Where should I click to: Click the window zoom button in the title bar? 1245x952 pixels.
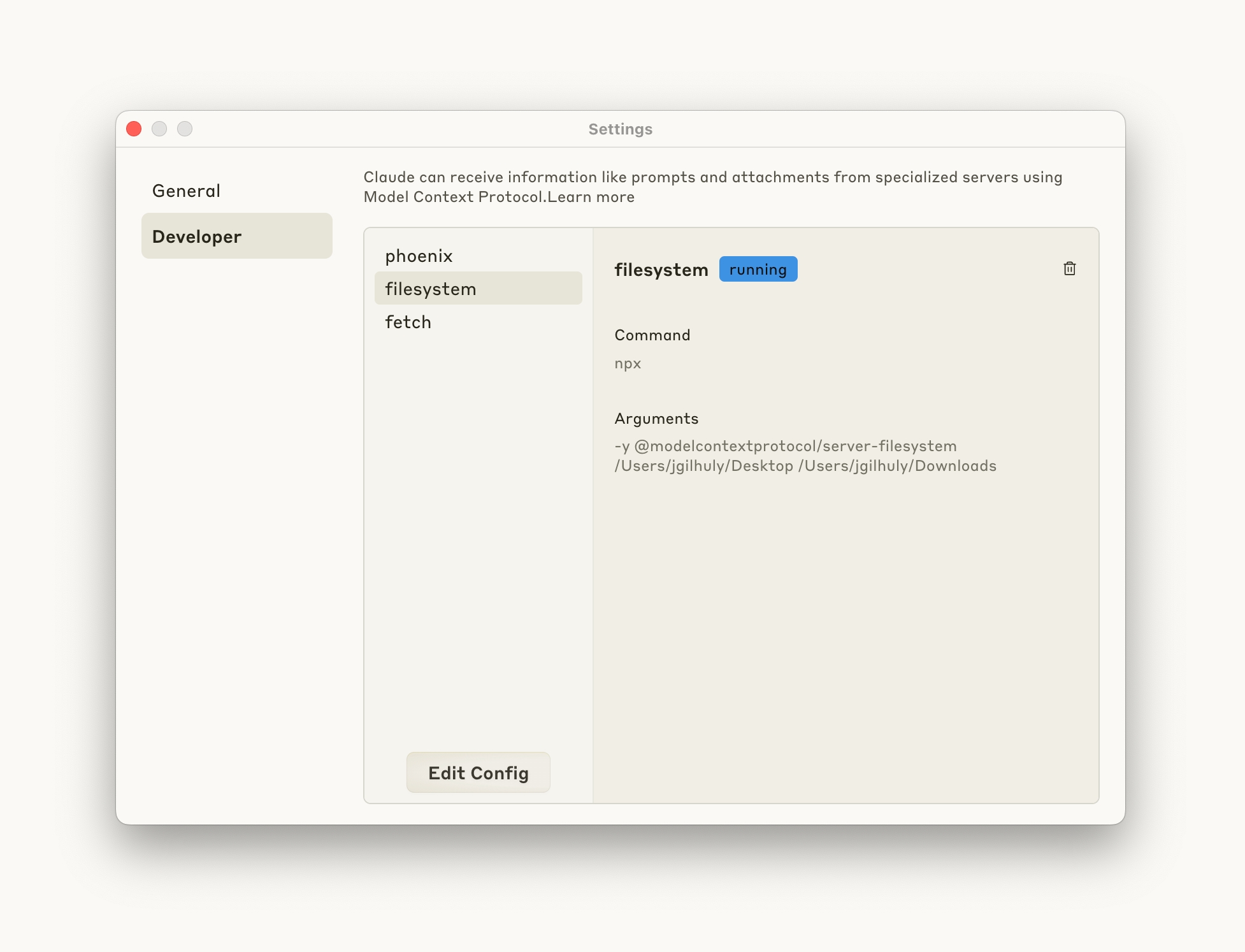click(185, 129)
